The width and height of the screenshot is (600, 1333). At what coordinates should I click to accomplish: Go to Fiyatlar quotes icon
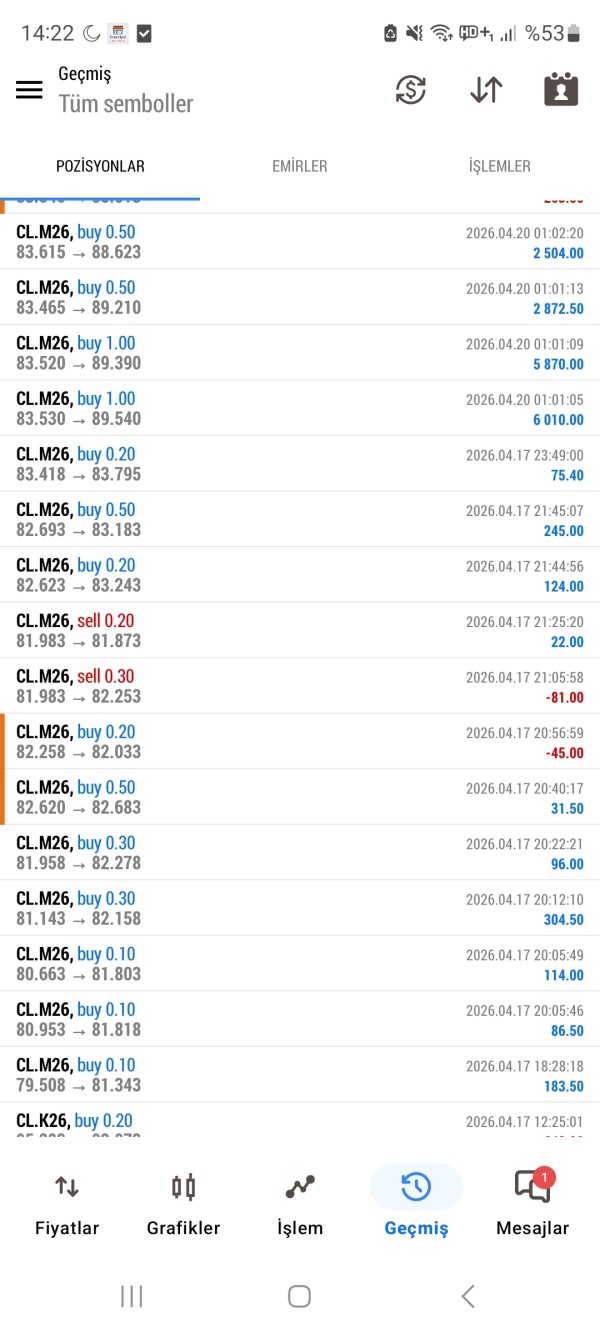pyautogui.click(x=67, y=1187)
